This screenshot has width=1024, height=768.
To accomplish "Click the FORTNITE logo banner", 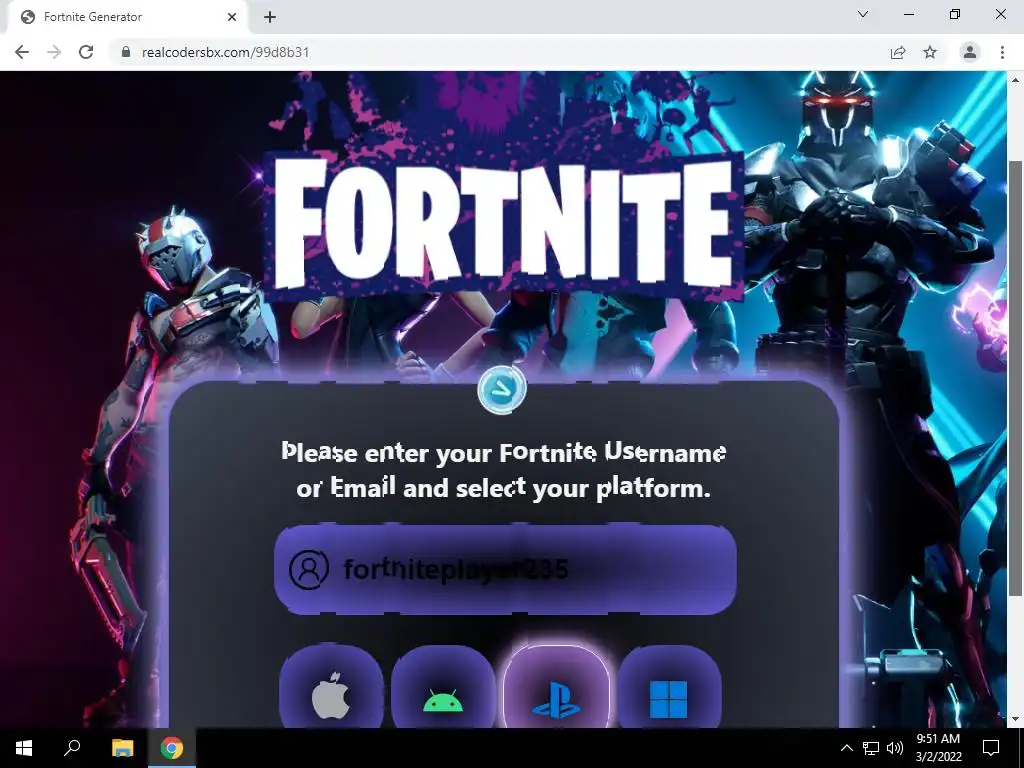I will pos(504,227).
